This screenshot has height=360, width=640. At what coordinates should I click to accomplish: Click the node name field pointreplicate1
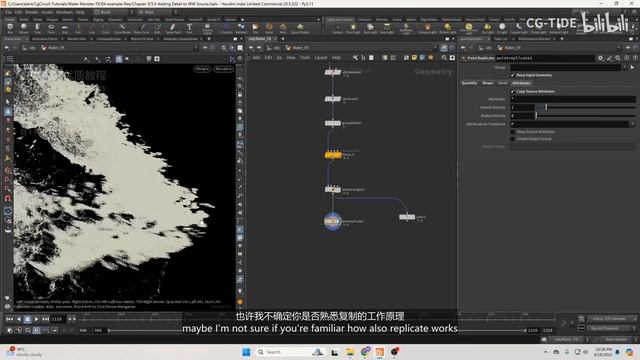[x=544, y=58]
